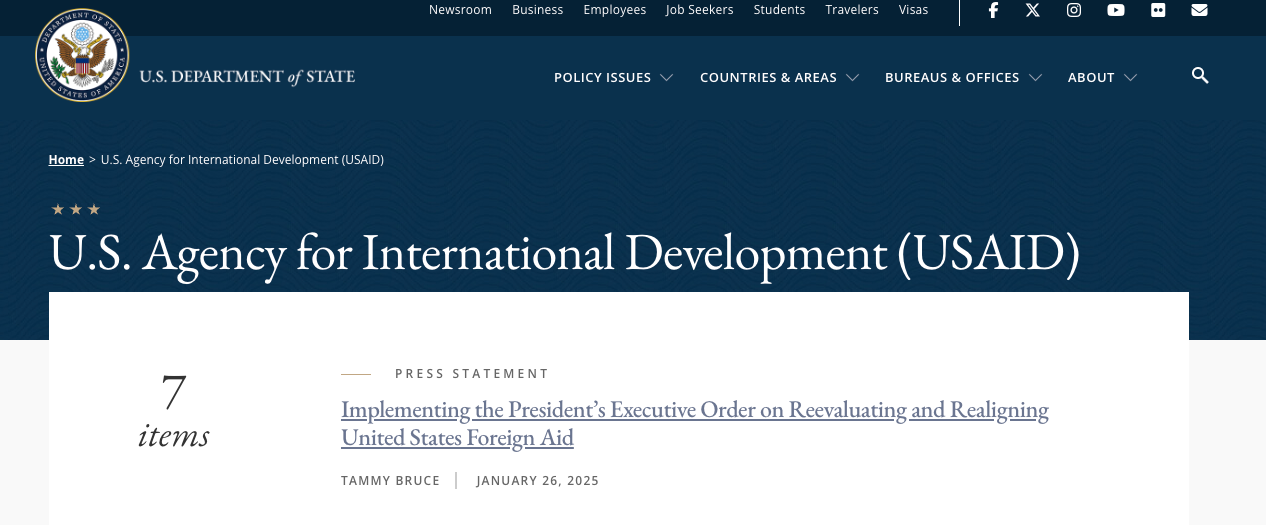Open the search magnifying glass
The height and width of the screenshot is (525, 1266).
click(x=1200, y=76)
